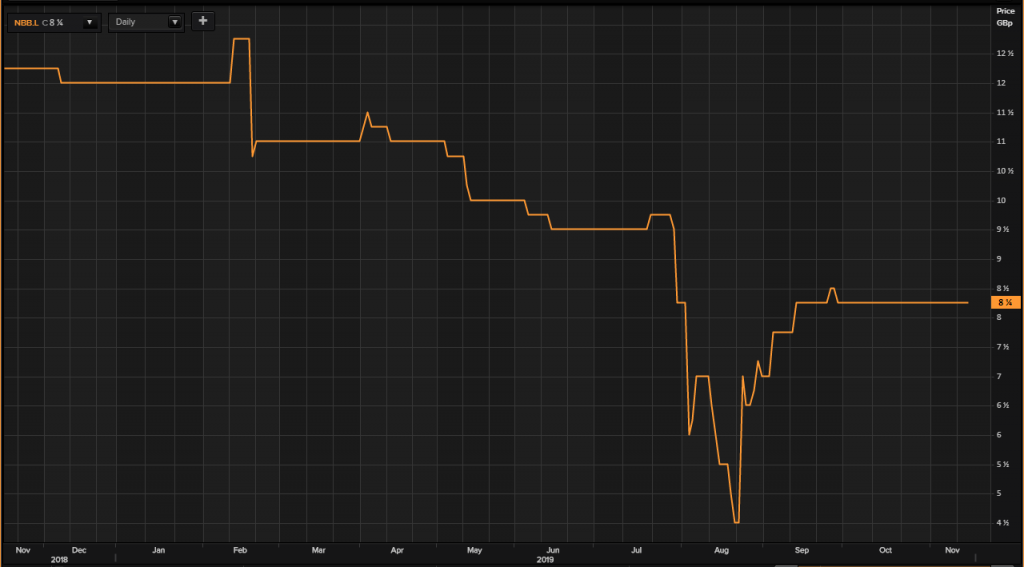Screen dimensions: 1024x567
Task: Click the 10 price axis label
Action: [1000, 201]
